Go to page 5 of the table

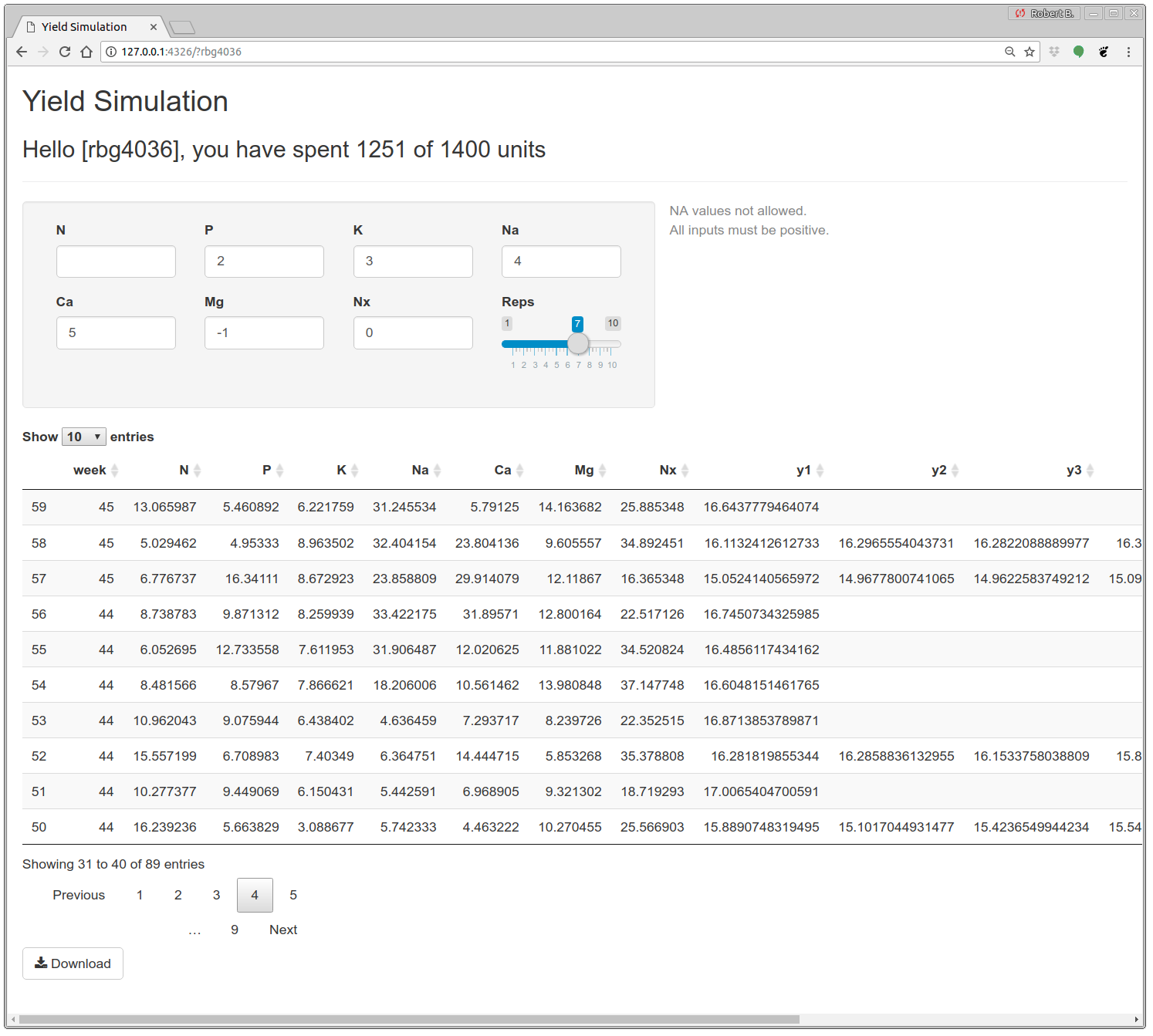coord(293,895)
